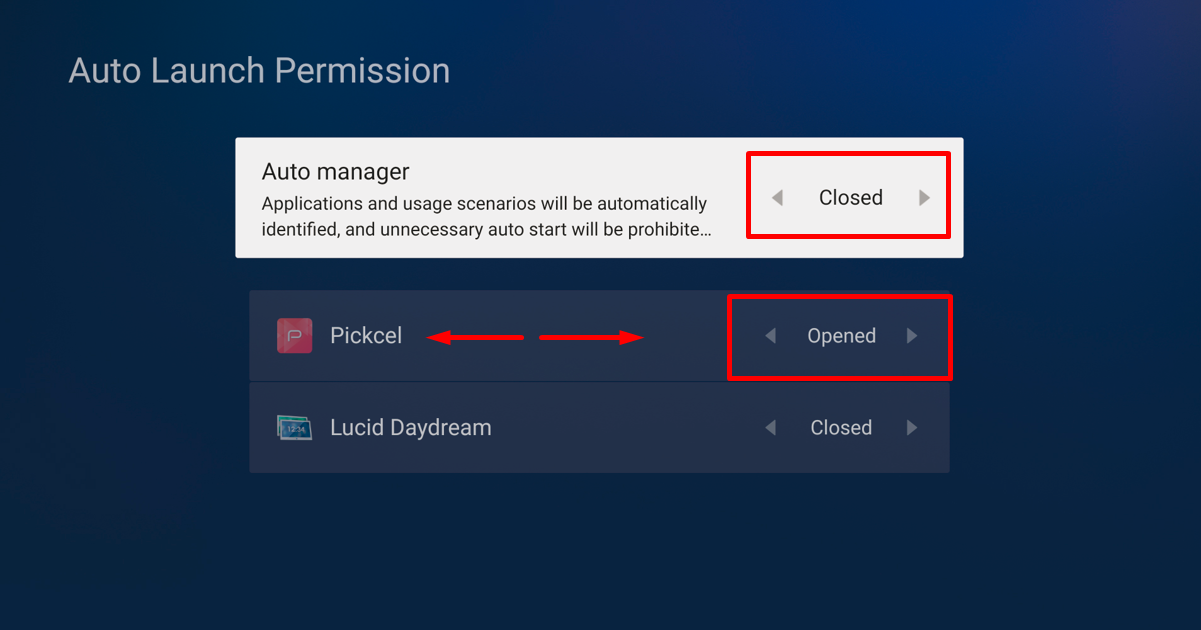Click the Lucid Daydream app icon
The height and width of the screenshot is (630, 1201).
tap(294, 427)
